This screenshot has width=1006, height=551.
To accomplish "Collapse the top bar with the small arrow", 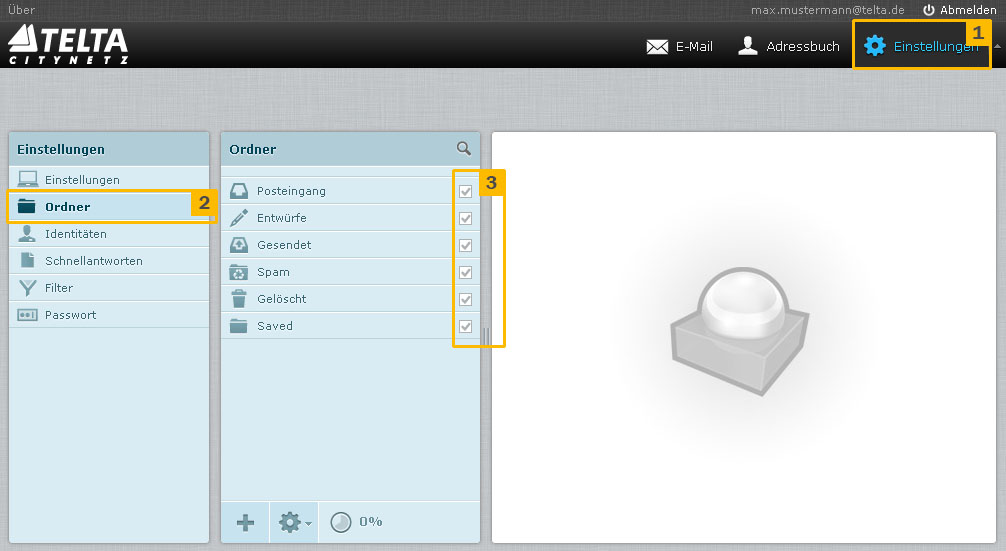I will [997, 46].
